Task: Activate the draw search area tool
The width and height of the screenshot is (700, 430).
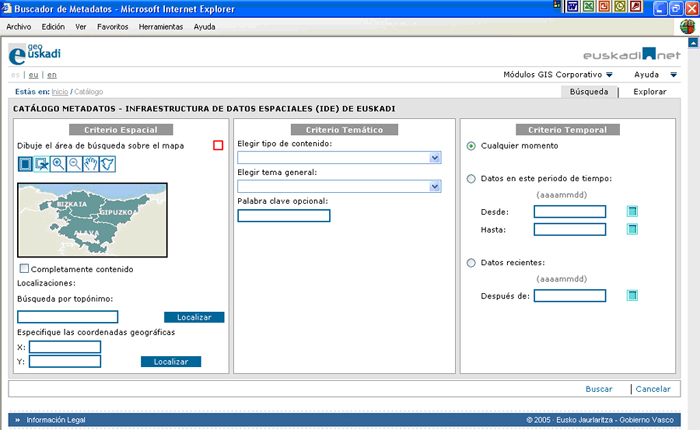Action: pyautogui.click(x=26, y=164)
